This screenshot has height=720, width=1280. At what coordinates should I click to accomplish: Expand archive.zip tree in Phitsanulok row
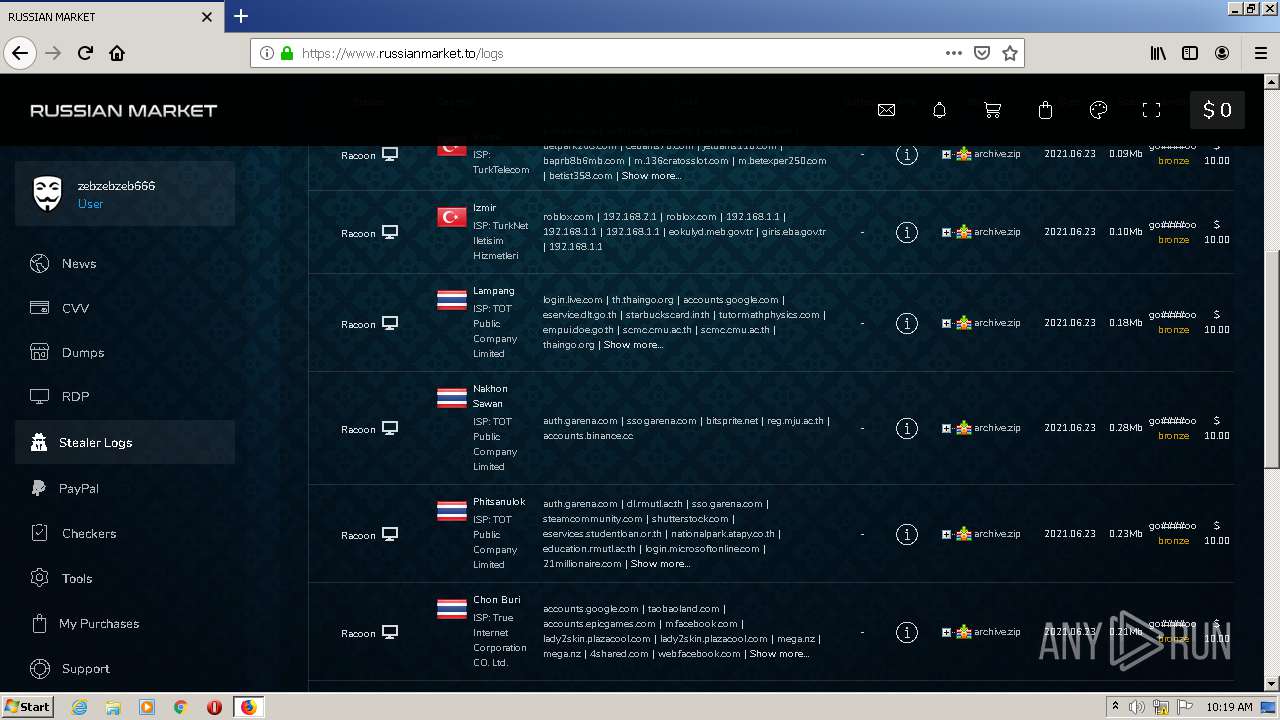pyautogui.click(x=946, y=534)
